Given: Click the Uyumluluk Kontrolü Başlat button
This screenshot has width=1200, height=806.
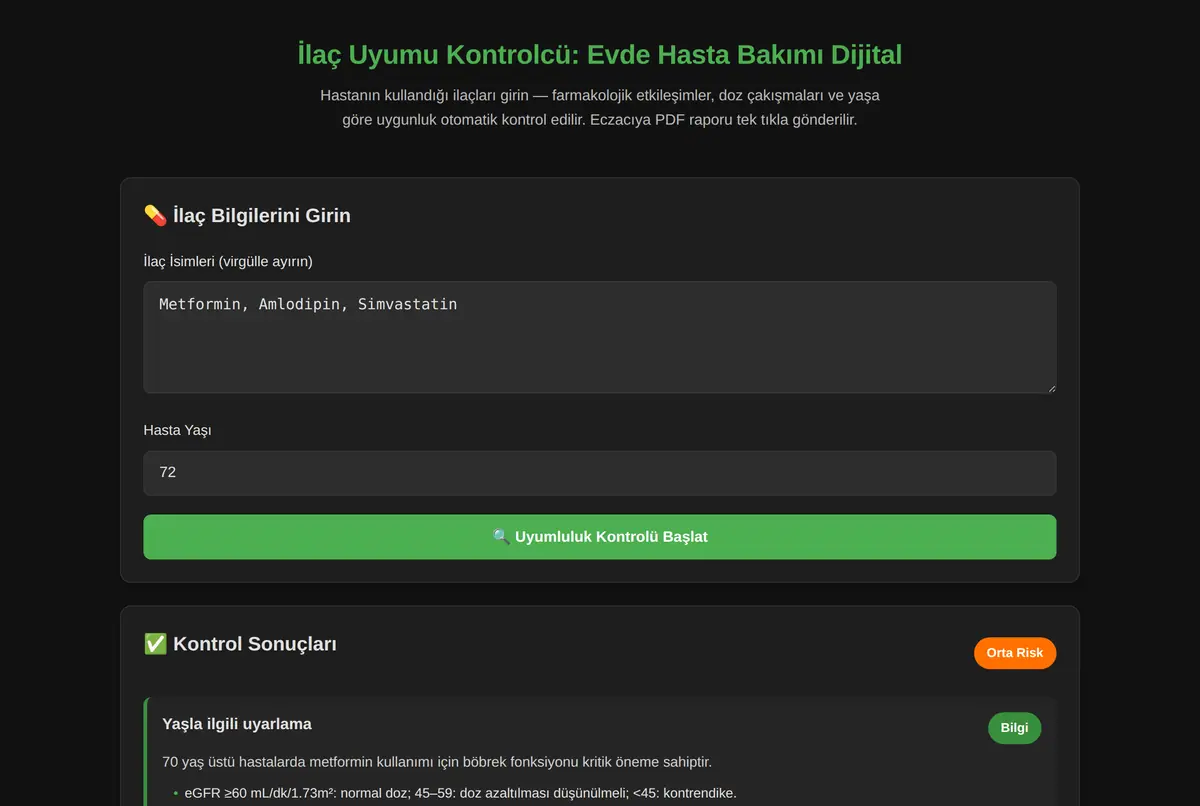Looking at the screenshot, I should pyautogui.click(x=600, y=537).
